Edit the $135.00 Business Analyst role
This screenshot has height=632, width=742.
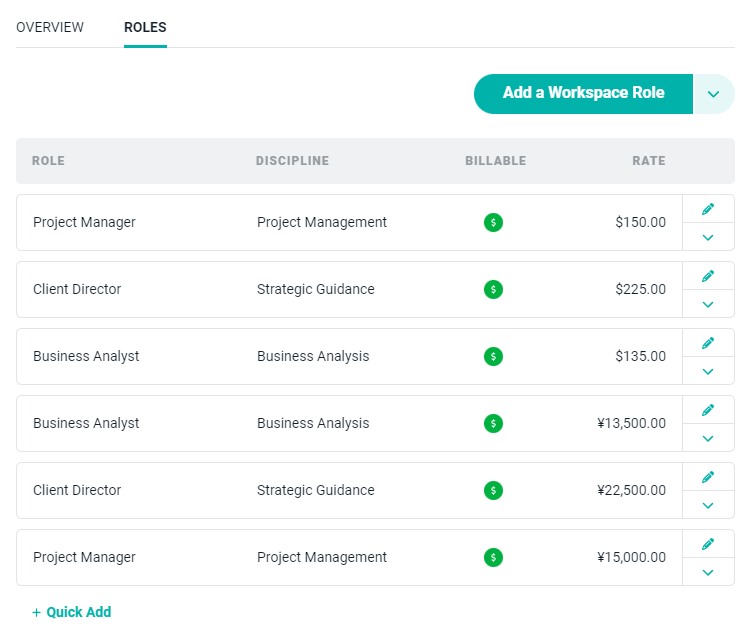click(x=708, y=343)
